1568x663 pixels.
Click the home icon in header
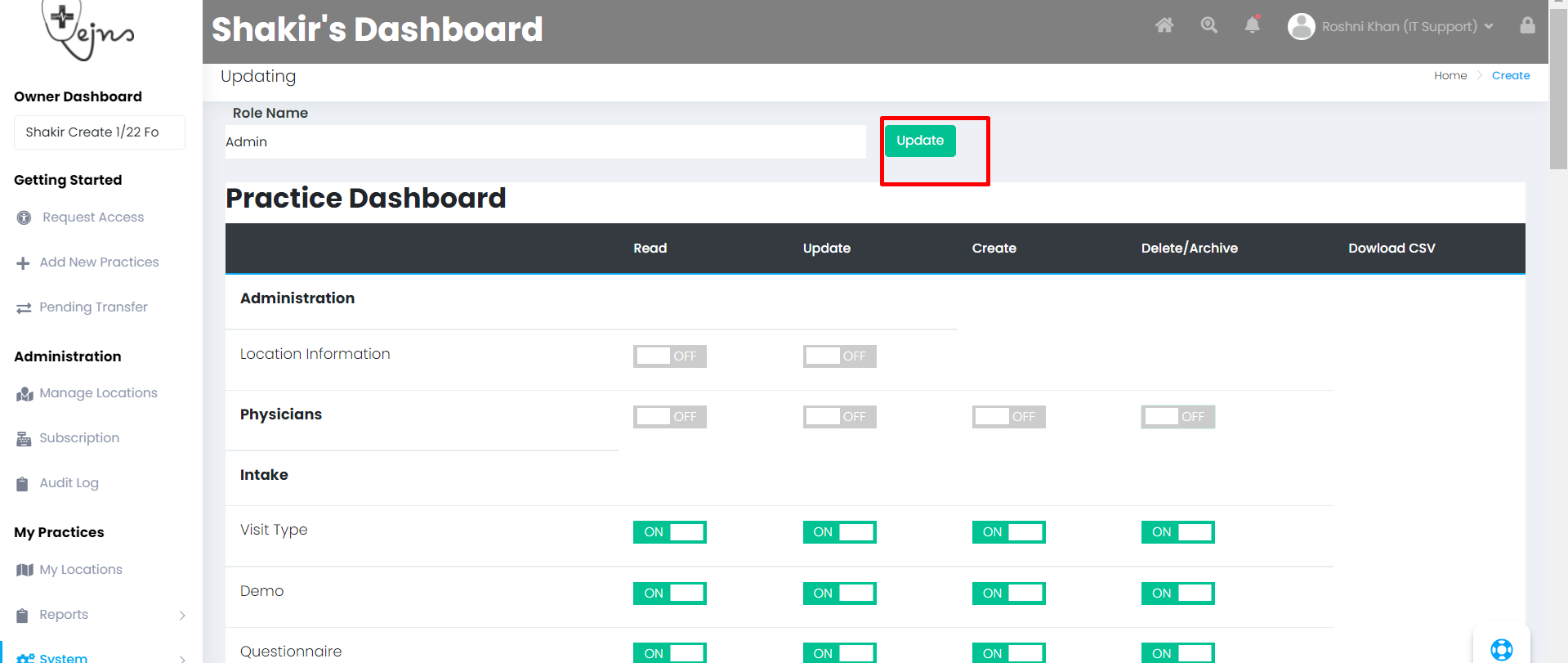tap(1164, 25)
